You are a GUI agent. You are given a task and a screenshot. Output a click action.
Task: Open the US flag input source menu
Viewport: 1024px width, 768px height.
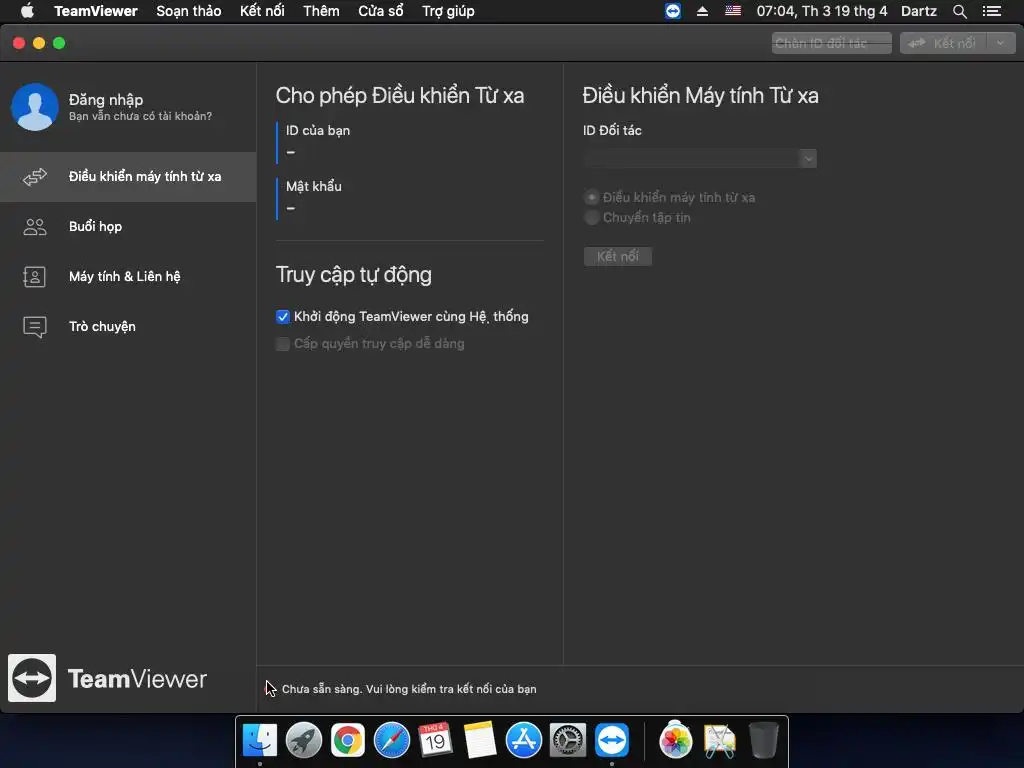click(733, 11)
